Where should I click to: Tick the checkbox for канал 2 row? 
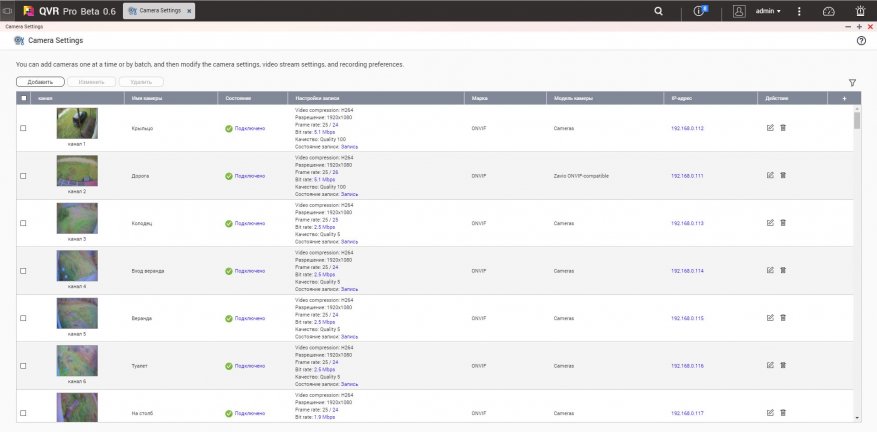pos(23,176)
